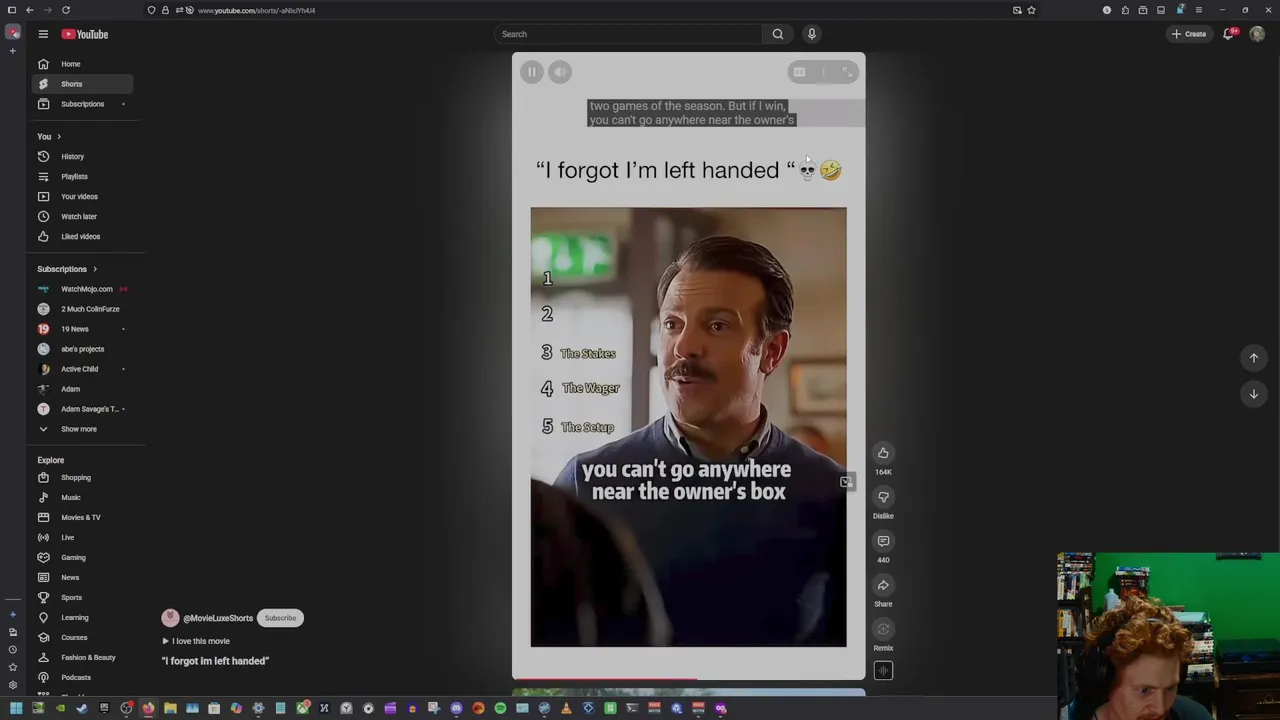Start voice search with microphone
Image resolution: width=1280 pixels, height=720 pixels.
pyautogui.click(x=812, y=34)
